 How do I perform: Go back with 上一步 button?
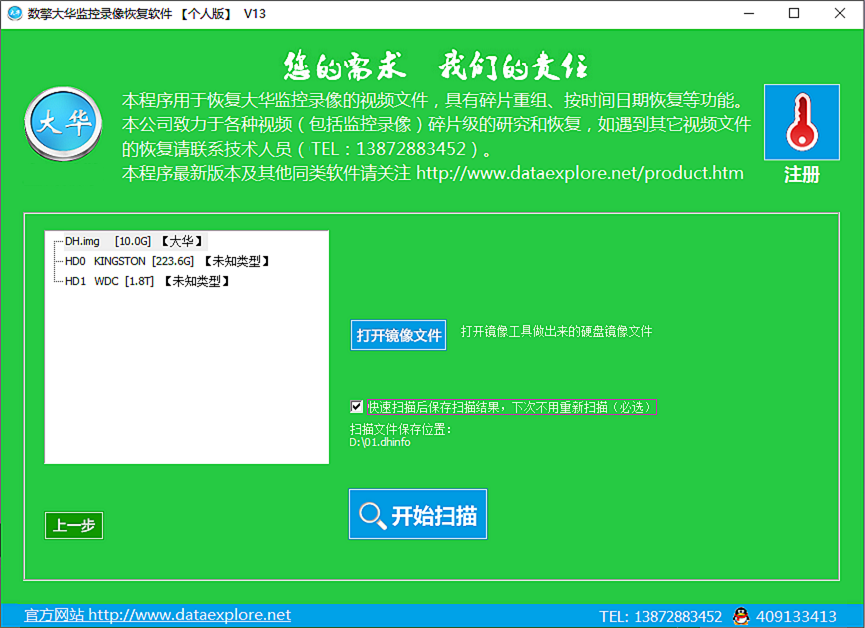[x=74, y=525]
